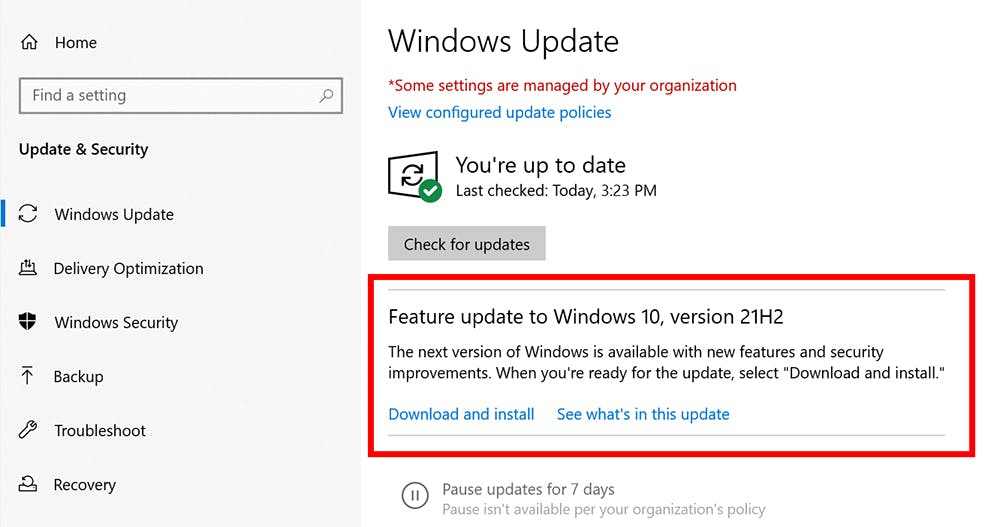Click Pause updates for 7 days
This screenshot has height=527, width=1000.
point(528,490)
